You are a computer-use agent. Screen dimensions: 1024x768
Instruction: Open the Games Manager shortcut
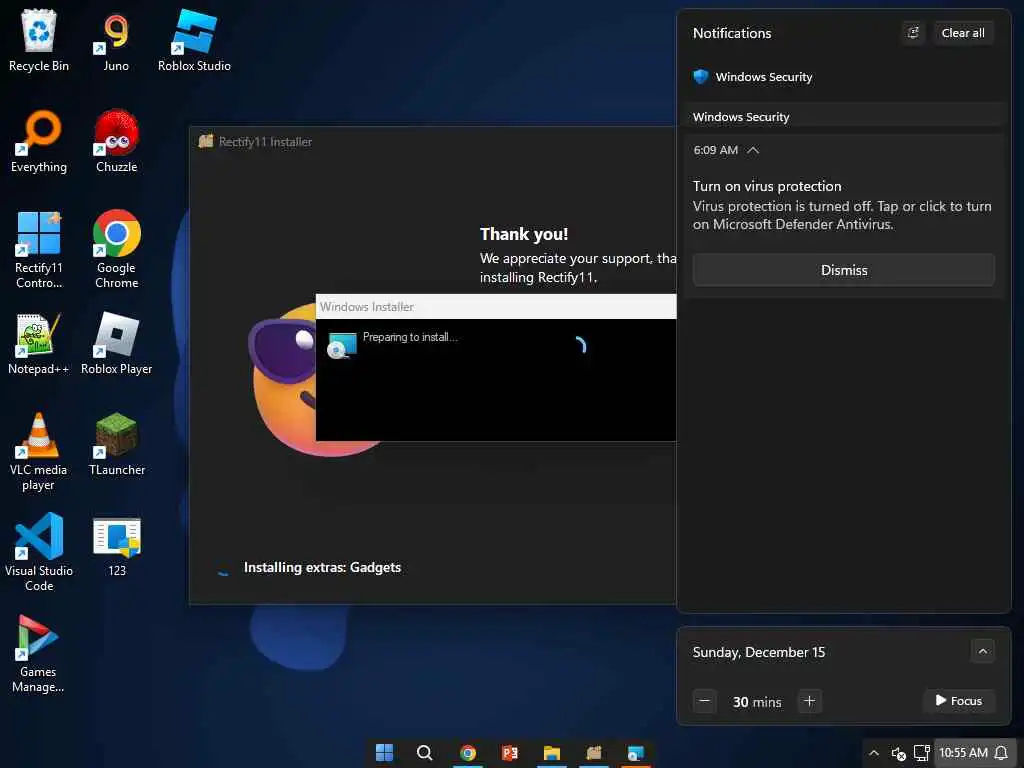pyautogui.click(x=39, y=654)
